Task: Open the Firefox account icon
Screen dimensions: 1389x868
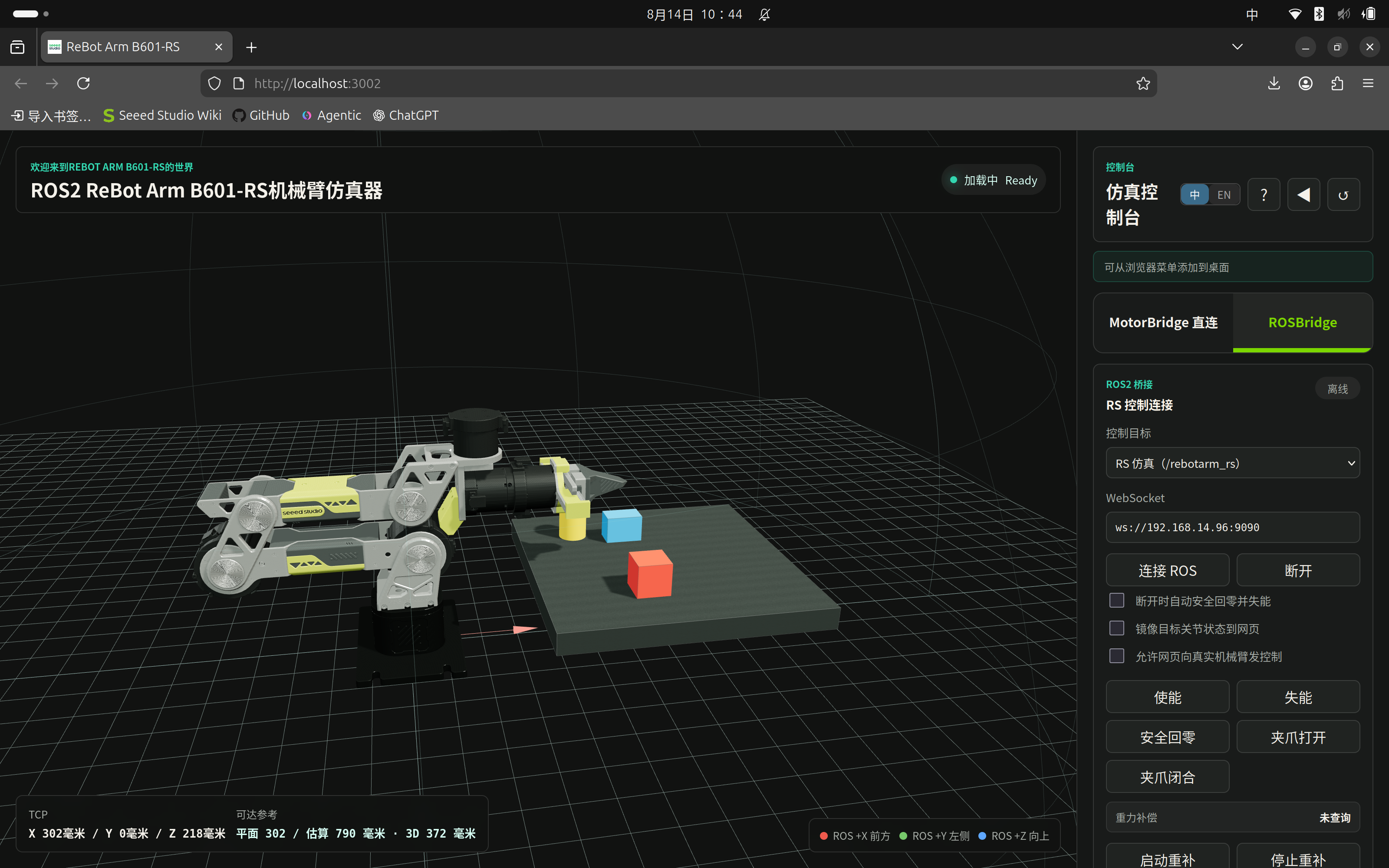Action: point(1305,84)
